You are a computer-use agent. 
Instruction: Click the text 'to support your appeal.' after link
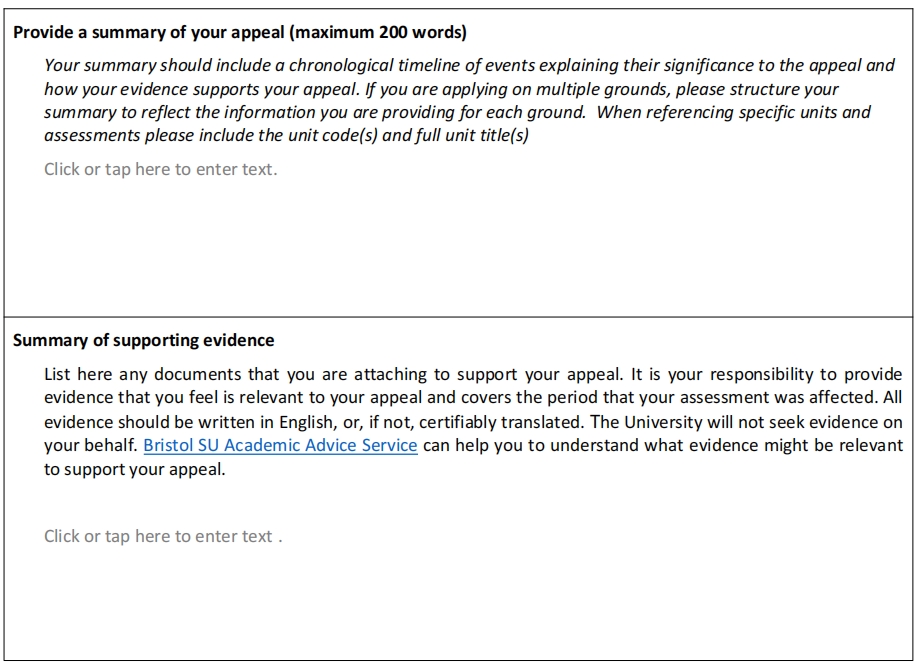(134, 470)
